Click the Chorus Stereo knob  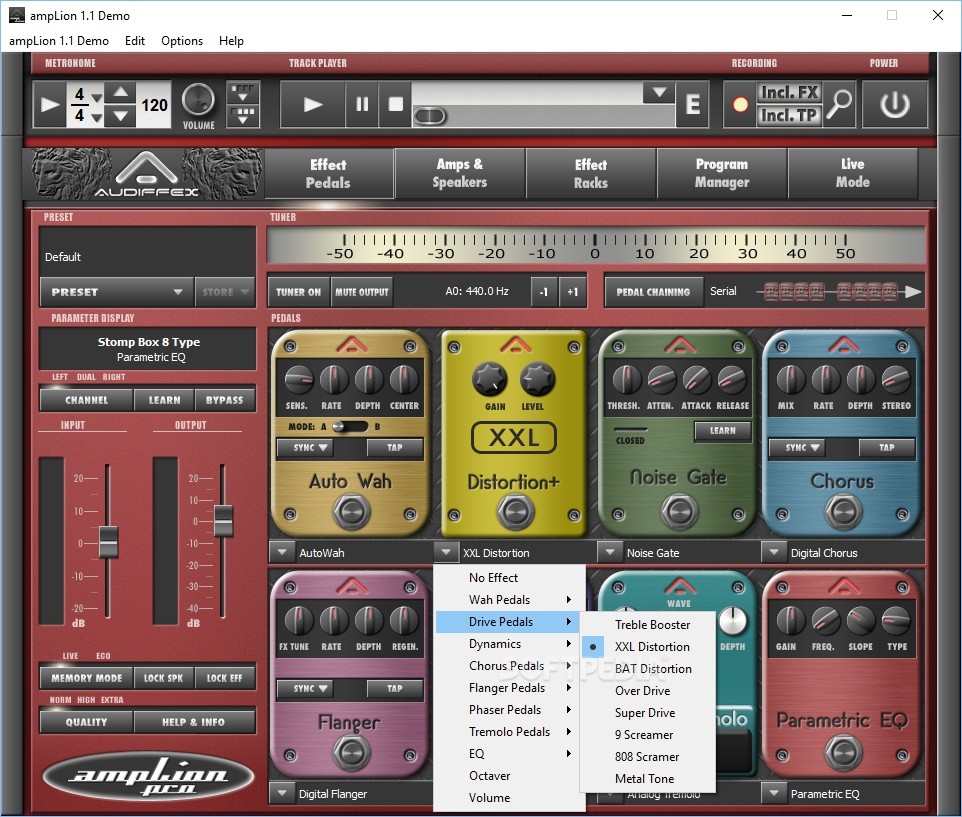click(x=896, y=380)
